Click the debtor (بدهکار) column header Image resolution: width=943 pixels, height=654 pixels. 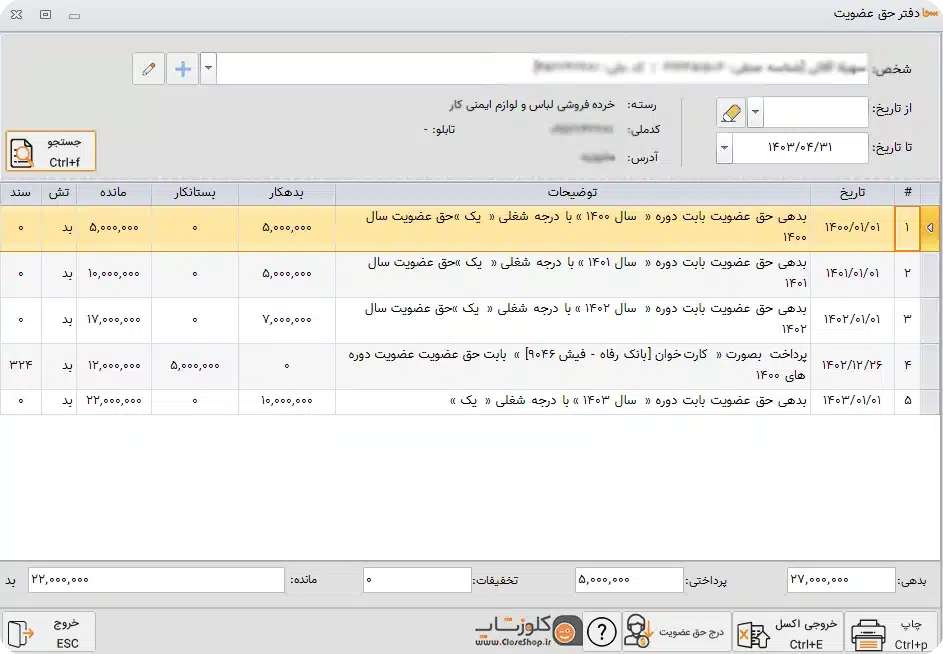point(286,193)
